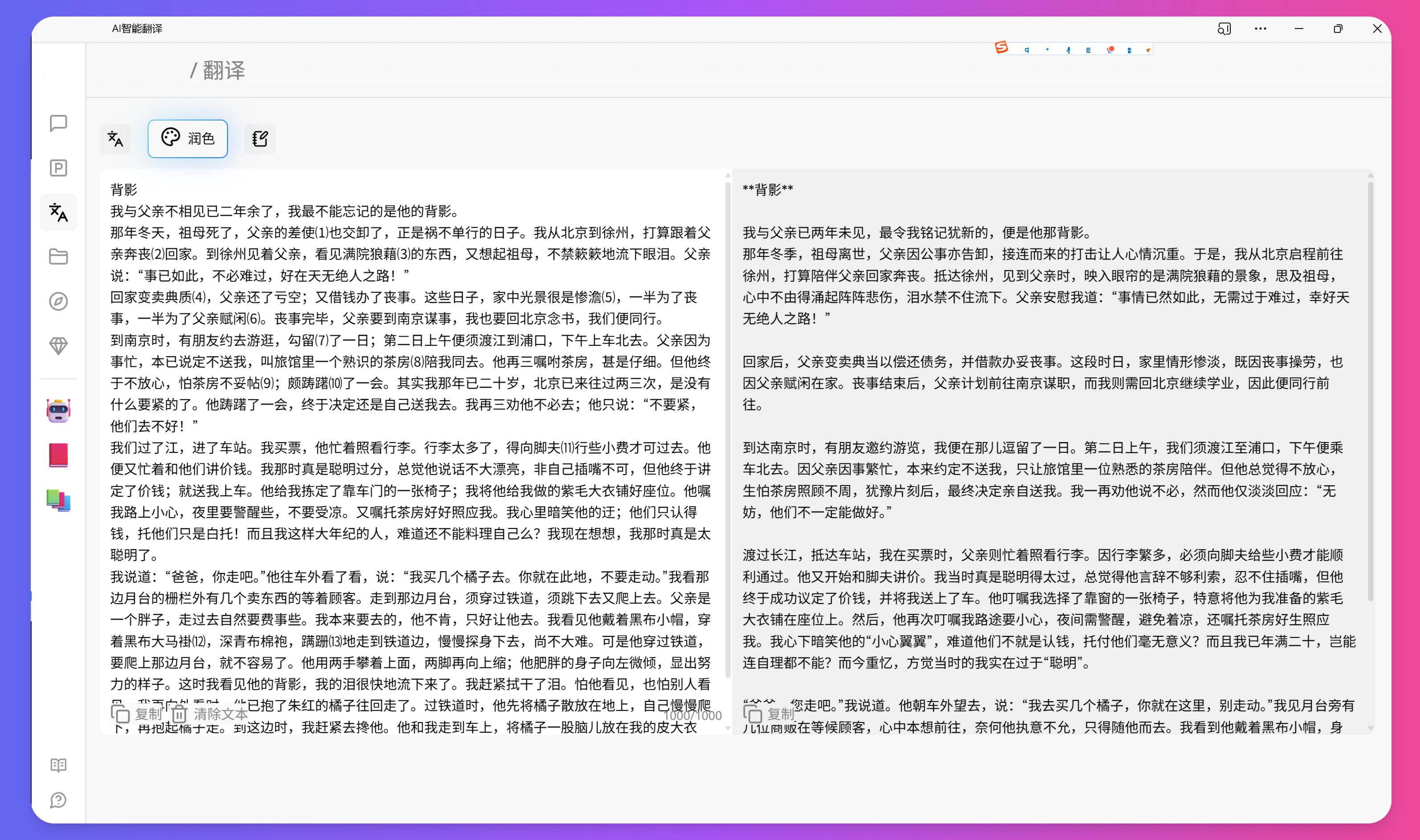
Task: Select the translate text tool in top toolbar
Action: pos(115,139)
